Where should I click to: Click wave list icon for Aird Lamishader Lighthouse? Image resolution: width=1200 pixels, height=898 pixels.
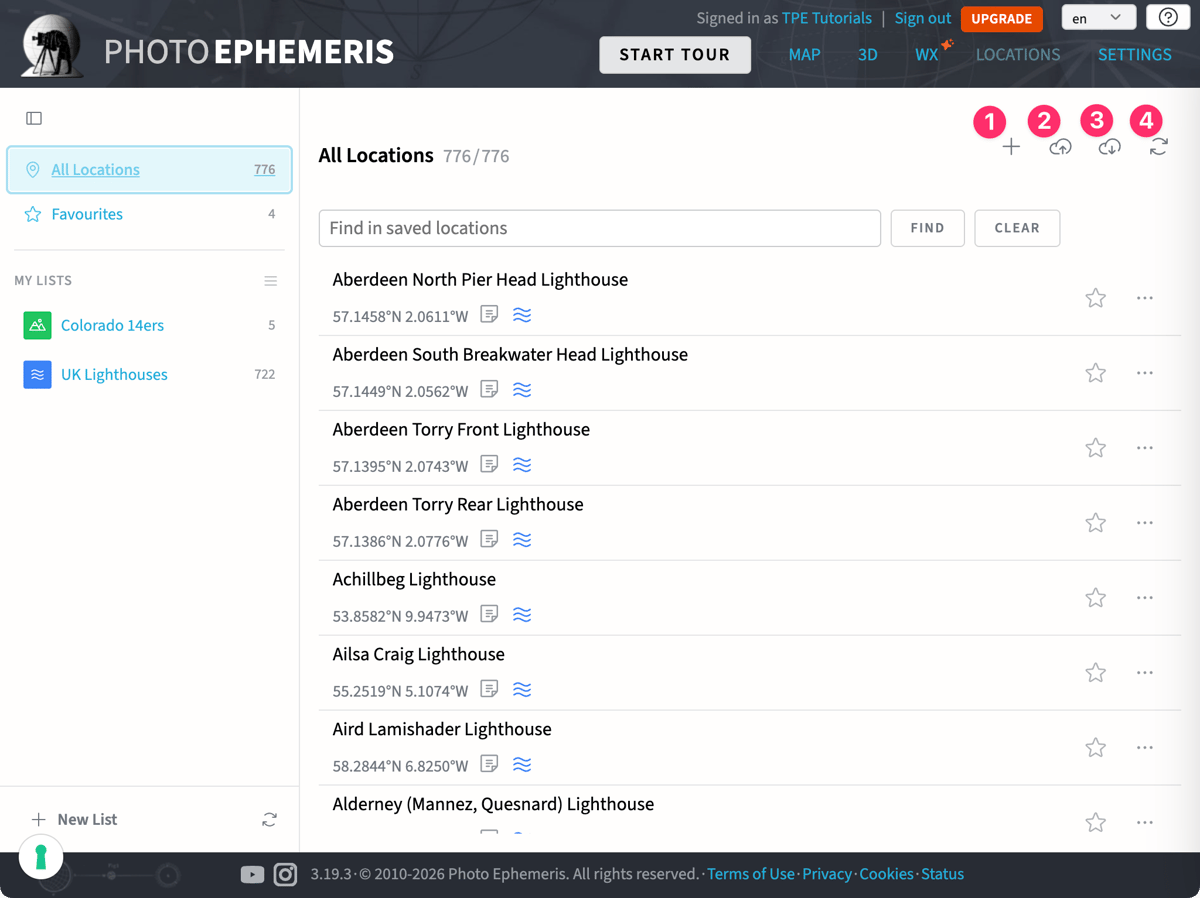[x=522, y=765]
